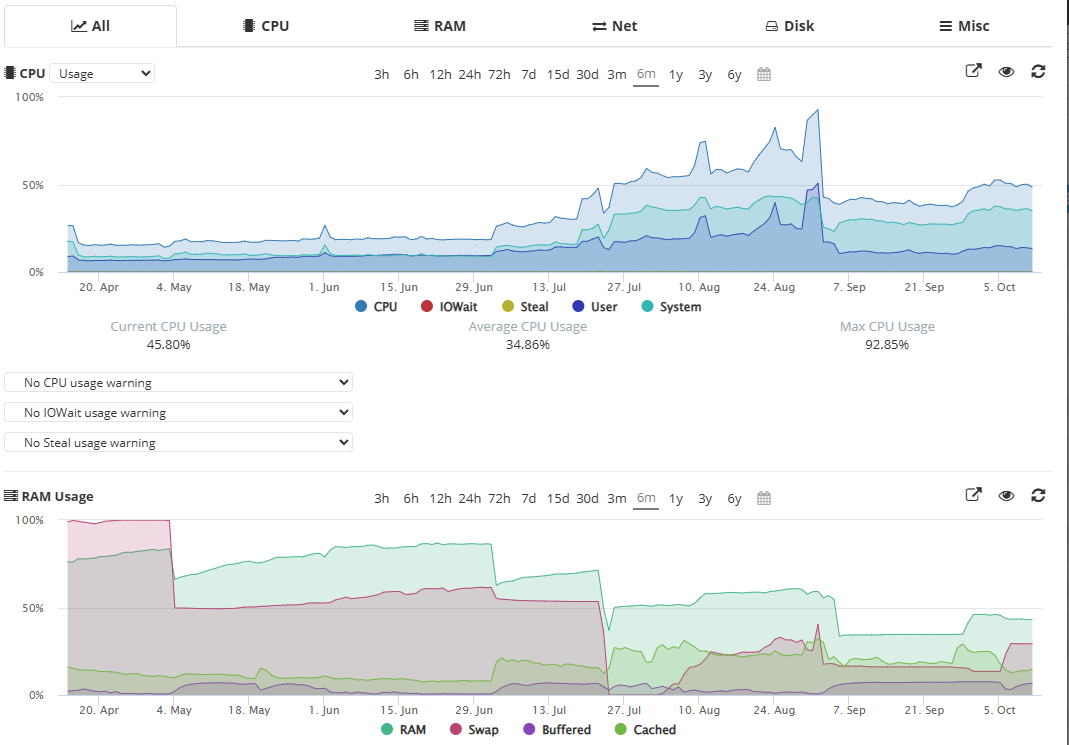
Task: Click the Current CPU Usage value 45.80%
Action: point(168,344)
